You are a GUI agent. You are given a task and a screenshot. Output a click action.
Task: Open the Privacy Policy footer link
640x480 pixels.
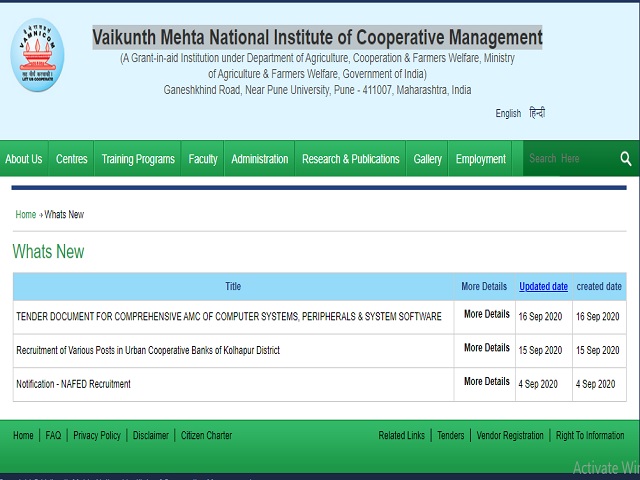click(x=97, y=436)
